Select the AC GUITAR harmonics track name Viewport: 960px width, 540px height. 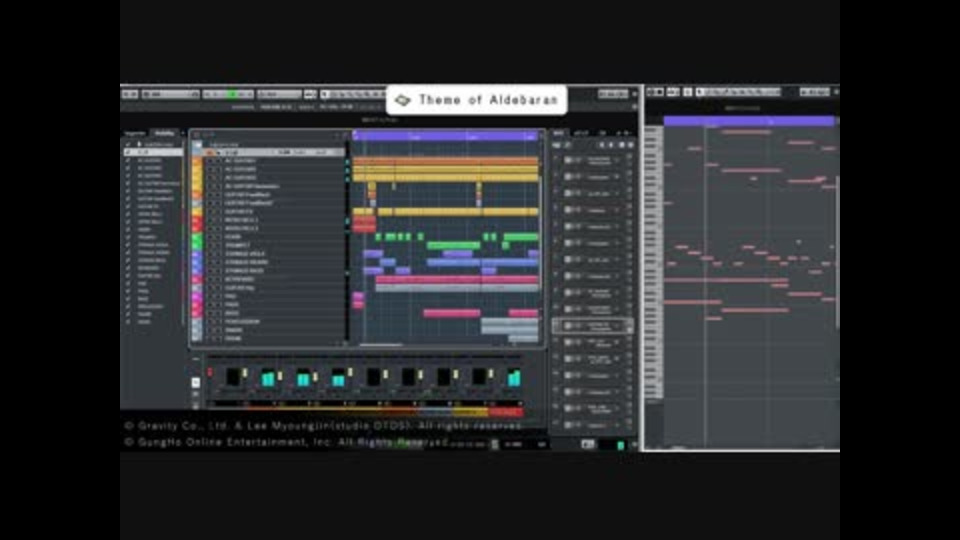(252, 186)
